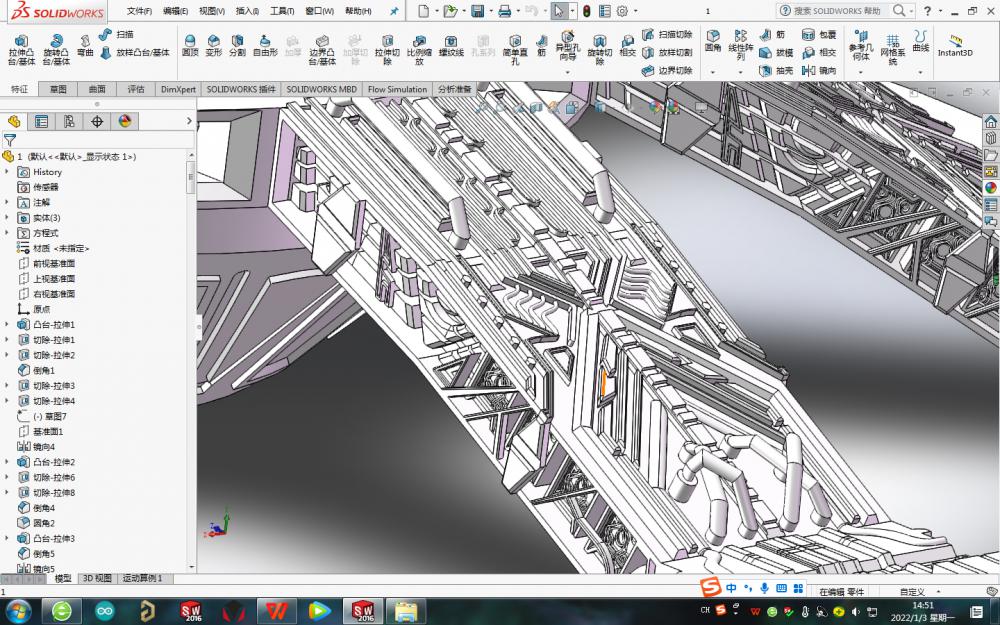1000x625 pixels.
Task: Open the 文件(F) menu
Action: tap(139, 11)
